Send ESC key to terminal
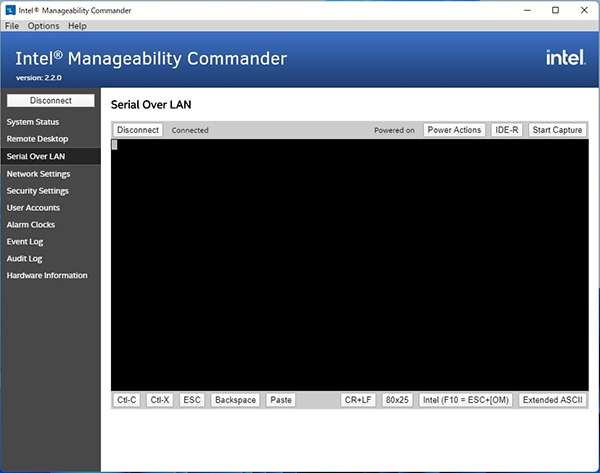This screenshot has height=473, width=600. tap(192, 400)
